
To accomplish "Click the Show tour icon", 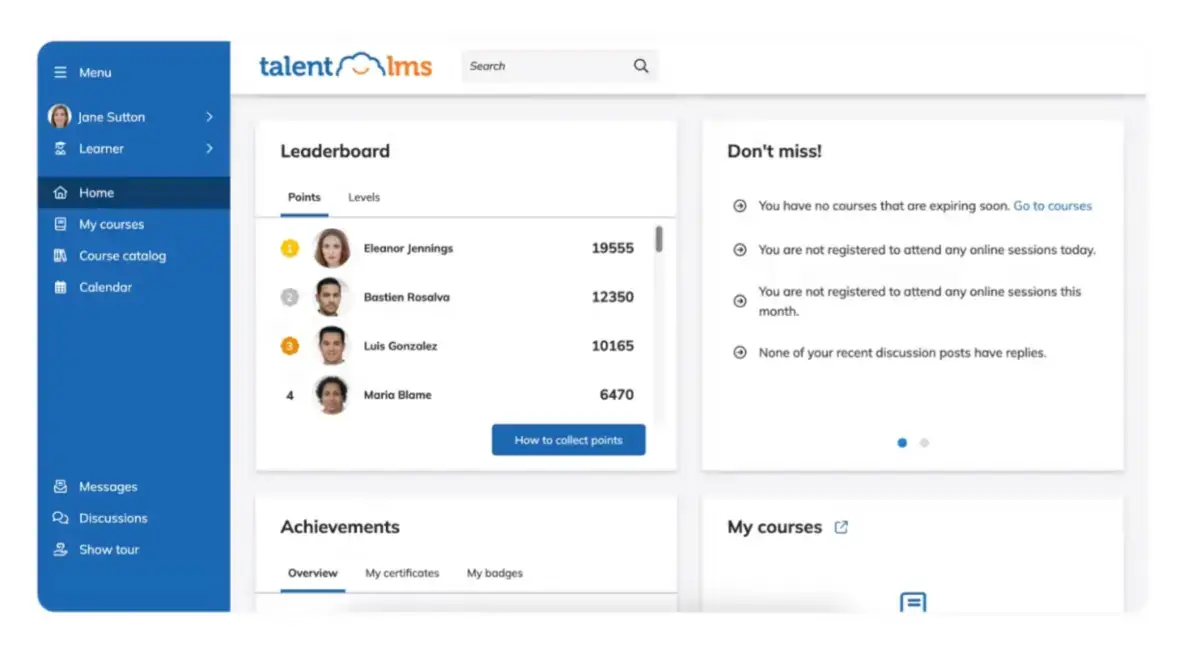I will [60, 549].
